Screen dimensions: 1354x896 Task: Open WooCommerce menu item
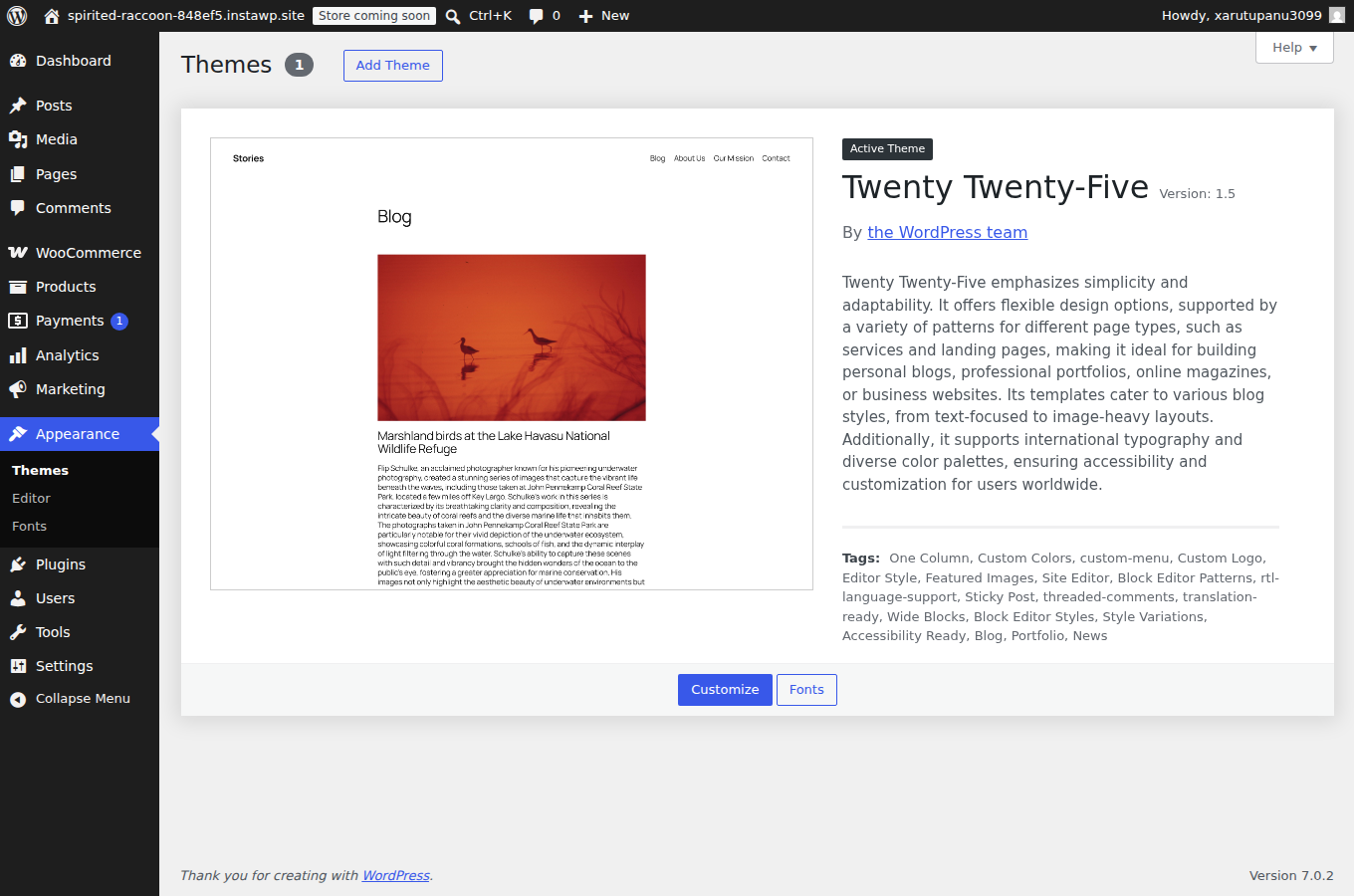[80, 253]
